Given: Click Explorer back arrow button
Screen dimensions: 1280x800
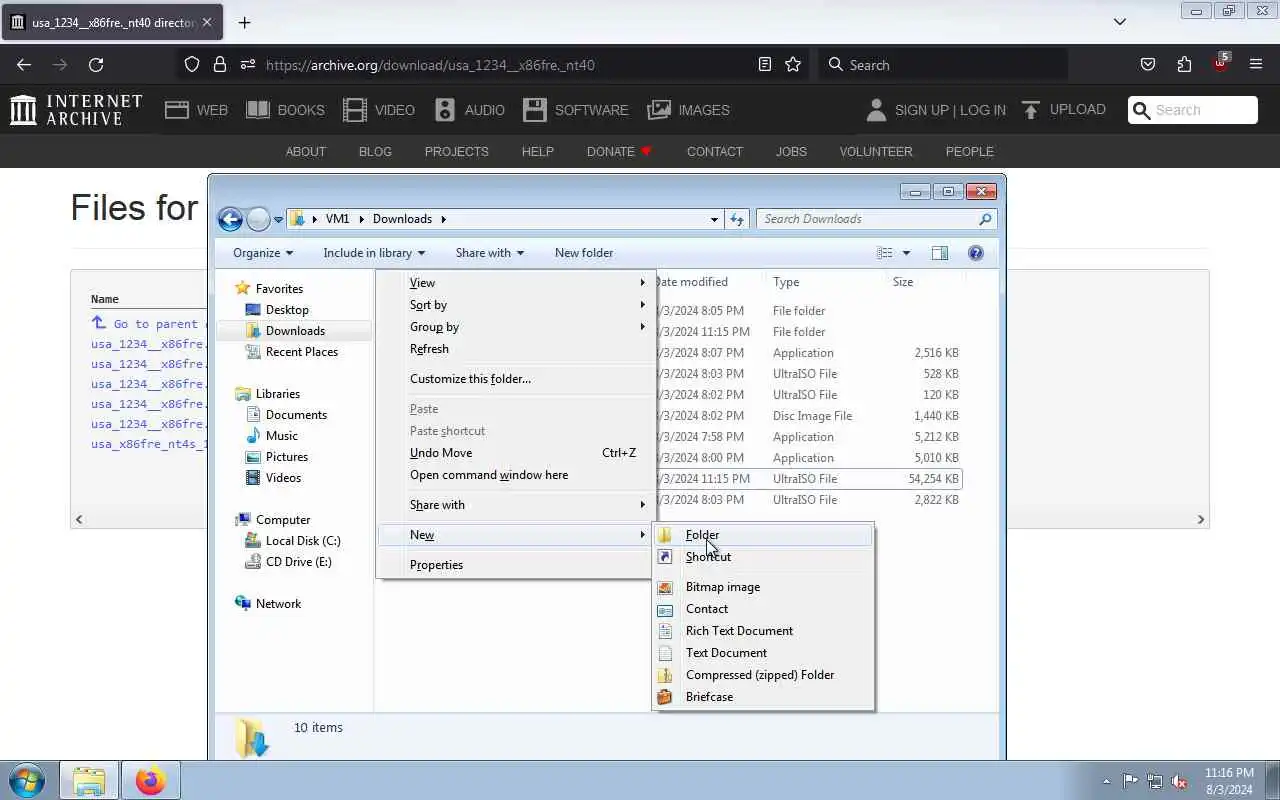Looking at the screenshot, I should coord(230,219).
